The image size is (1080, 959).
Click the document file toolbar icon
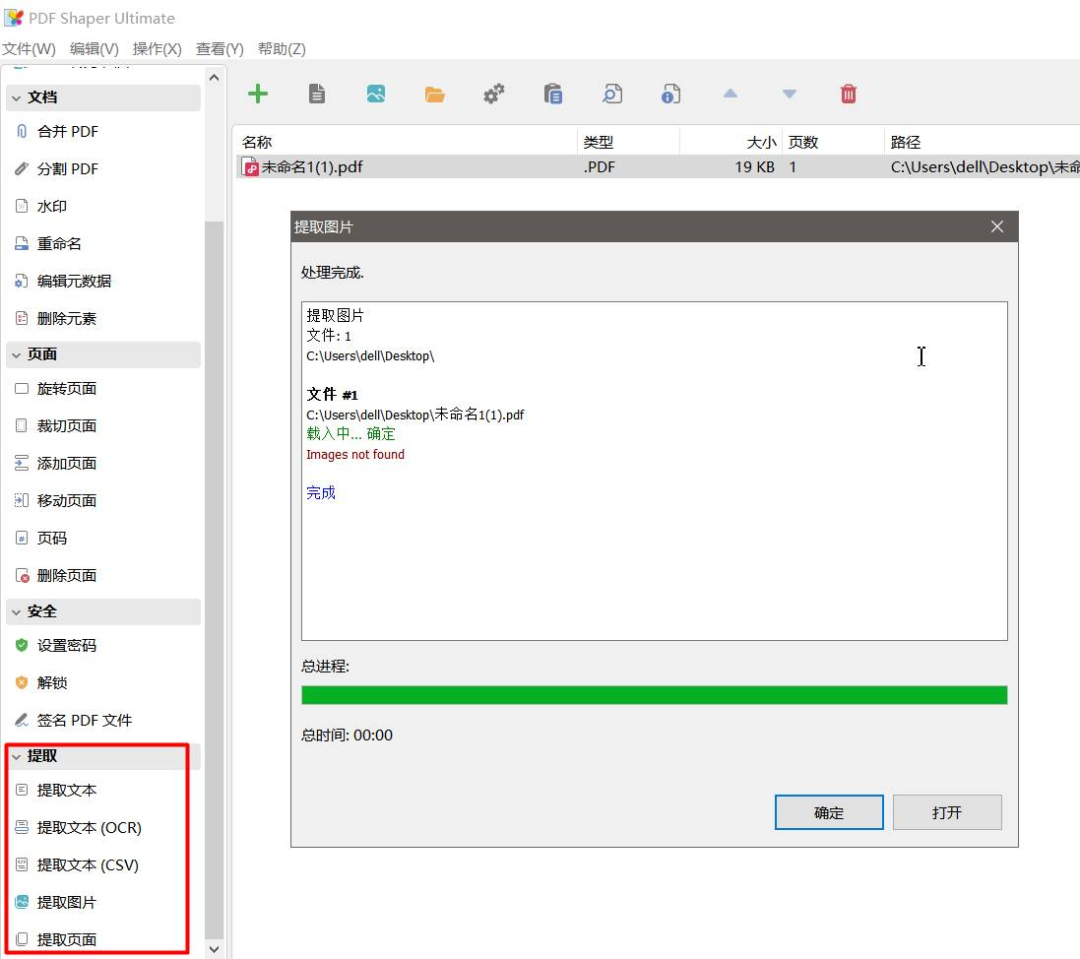point(317,94)
